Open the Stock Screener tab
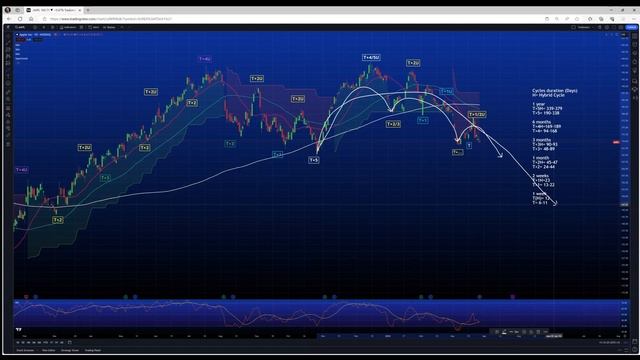The width and height of the screenshot is (640, 360). point(25,350)
